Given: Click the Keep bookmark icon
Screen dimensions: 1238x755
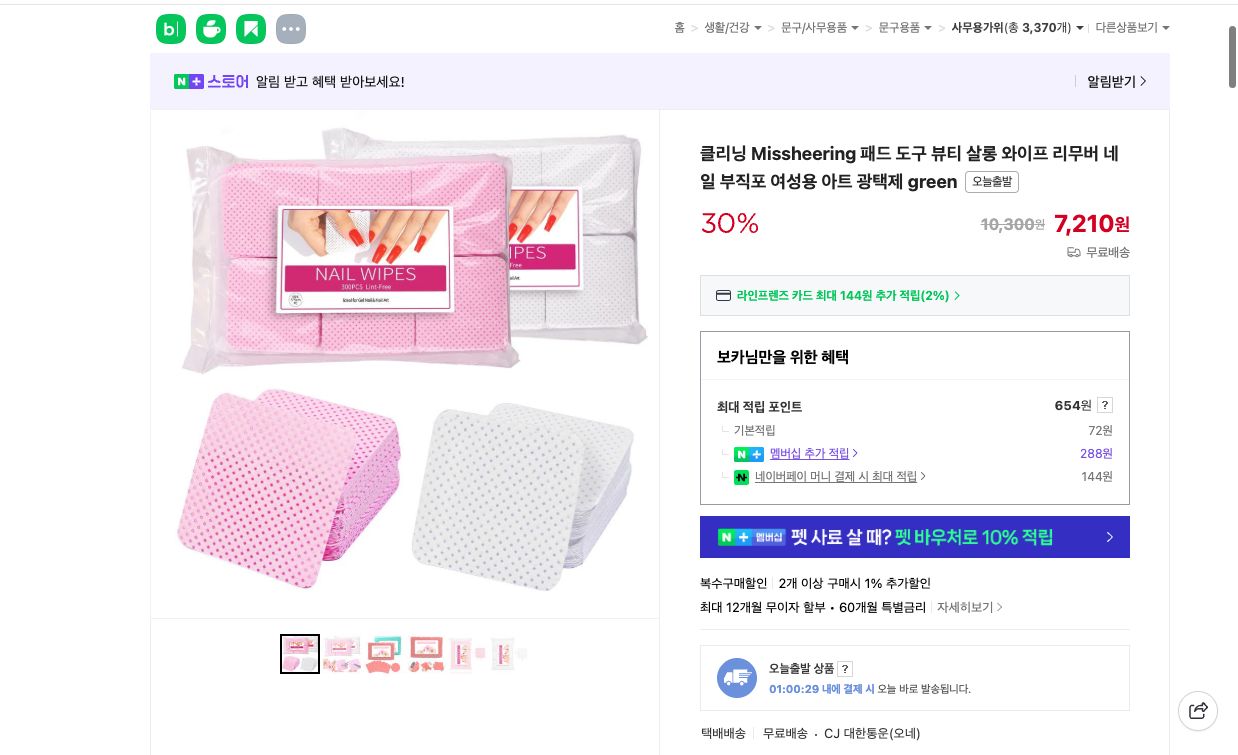Looking at the screenshot, I should coord(251,29).
